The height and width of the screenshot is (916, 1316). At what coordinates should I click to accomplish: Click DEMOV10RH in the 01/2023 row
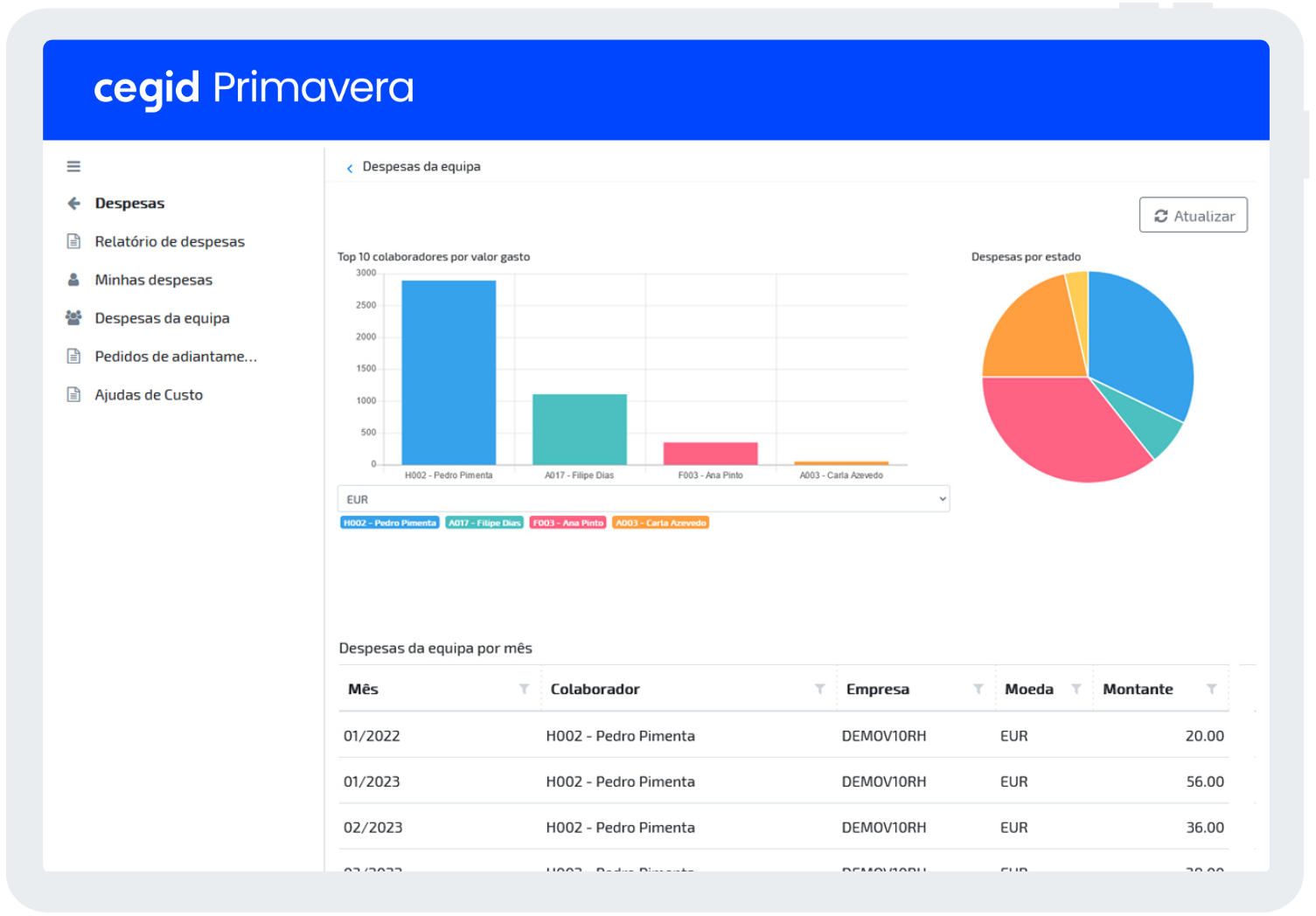tap(883, 781)
